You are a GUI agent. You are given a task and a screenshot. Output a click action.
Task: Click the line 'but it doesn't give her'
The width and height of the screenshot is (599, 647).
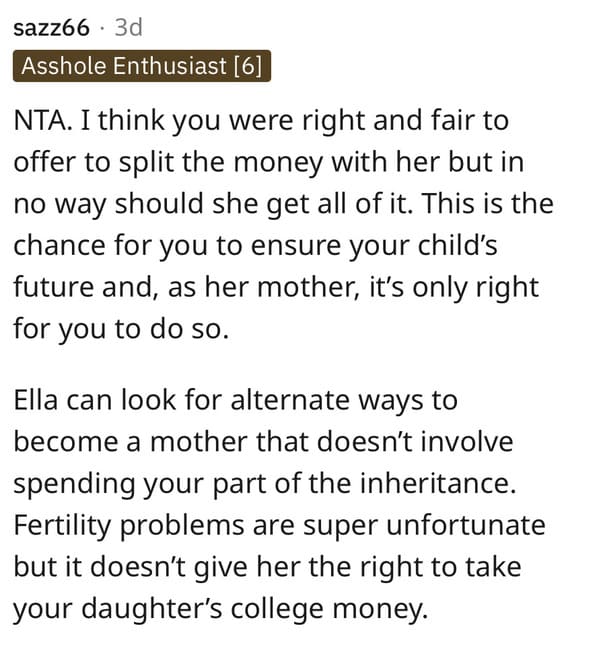[267, 567]
